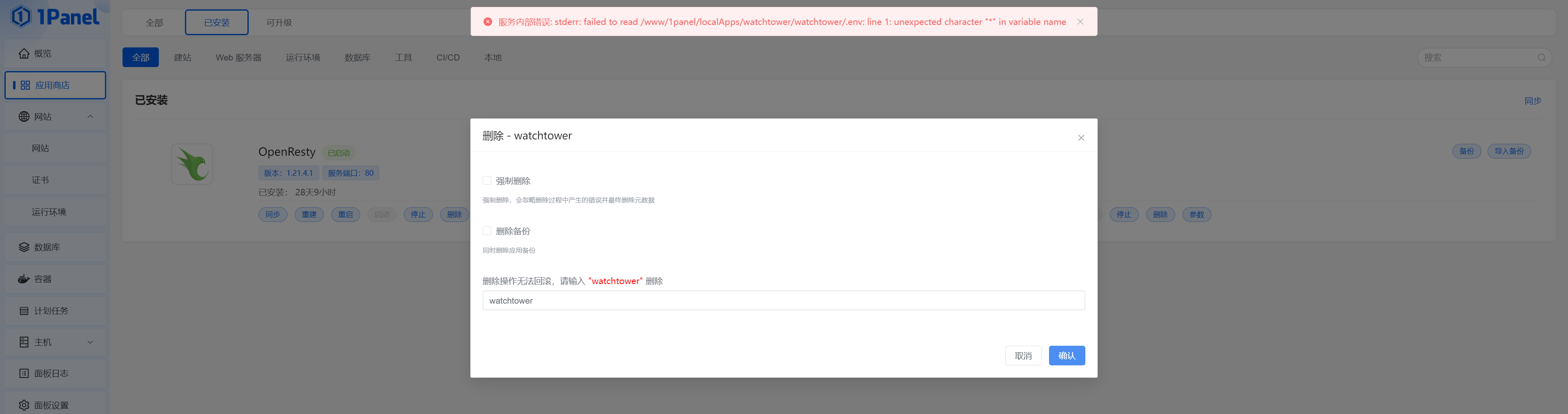Open 证书 in sidebar
This screenshot has height=414, width=1568.
[56, 180]
